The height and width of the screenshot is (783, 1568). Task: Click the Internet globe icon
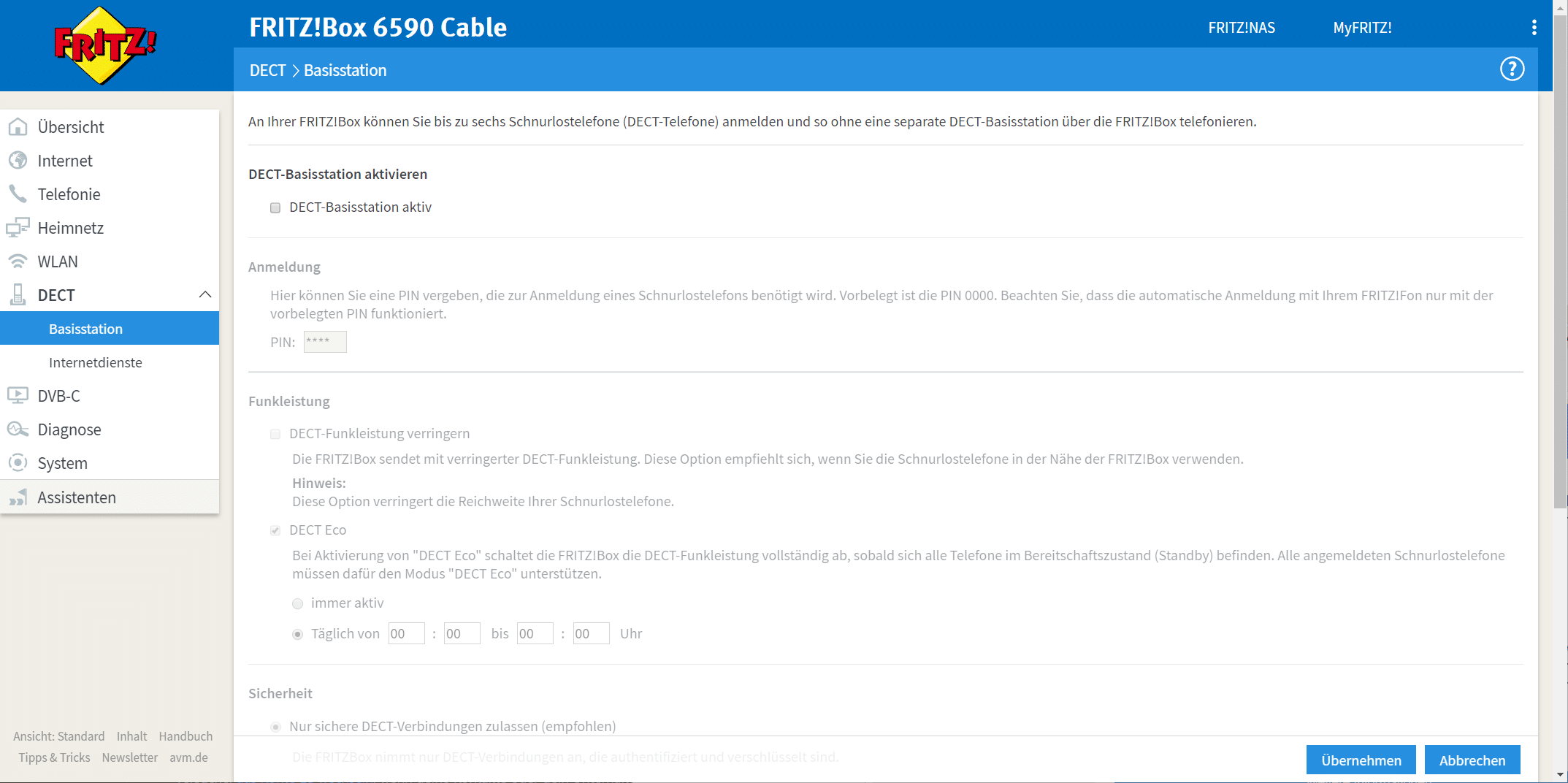tap(18, 161)
